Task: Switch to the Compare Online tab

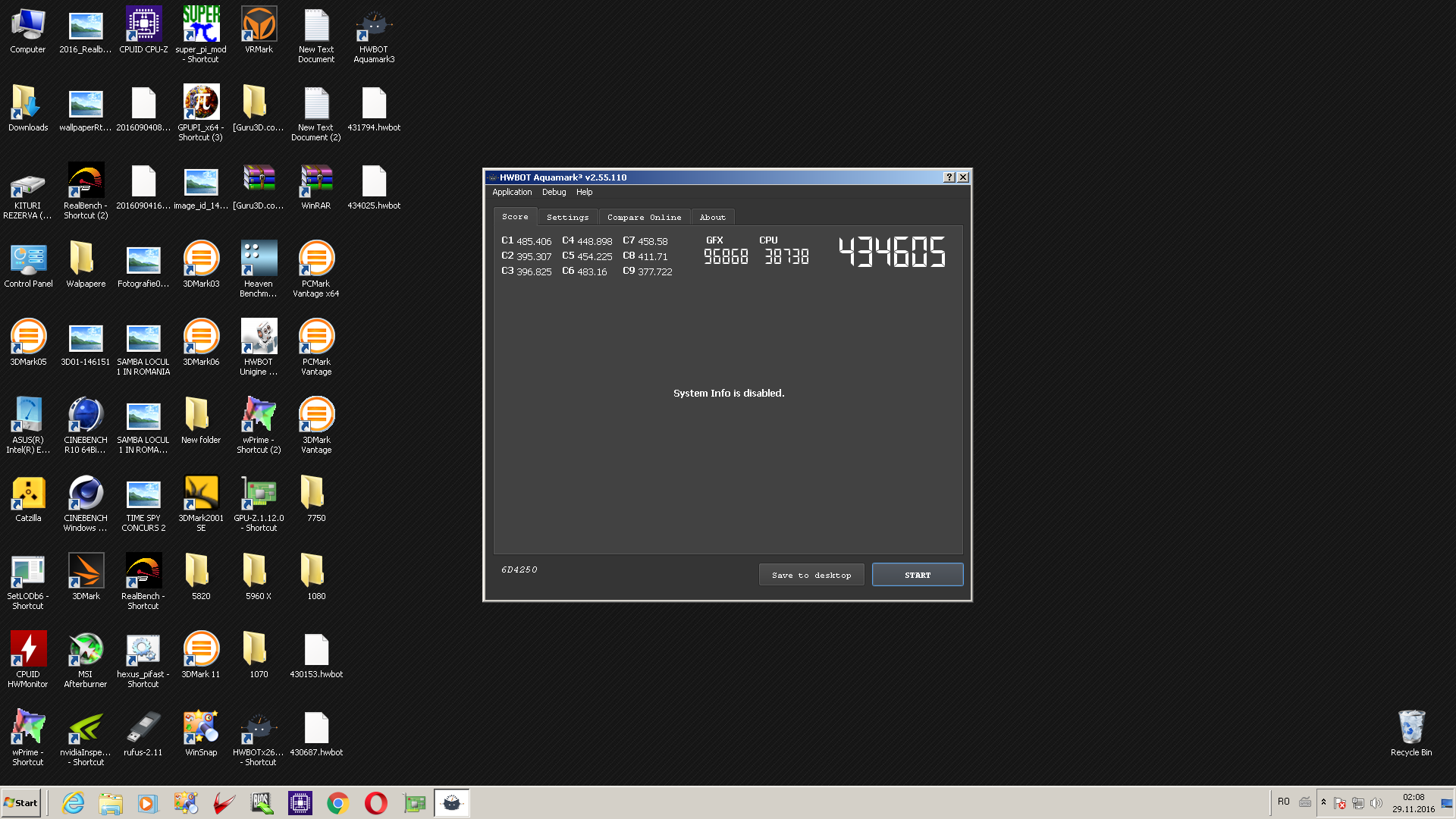Action: pyautogui.click(x=644, y=217)
